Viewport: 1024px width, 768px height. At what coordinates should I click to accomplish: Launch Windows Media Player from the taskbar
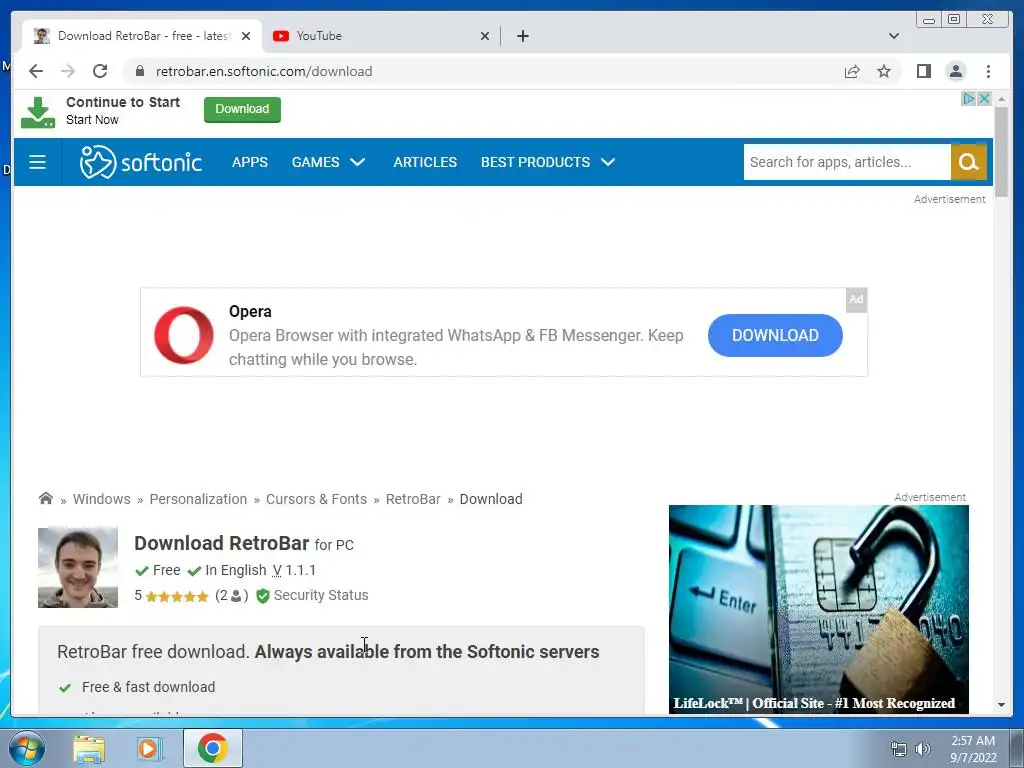coord(148,748)
